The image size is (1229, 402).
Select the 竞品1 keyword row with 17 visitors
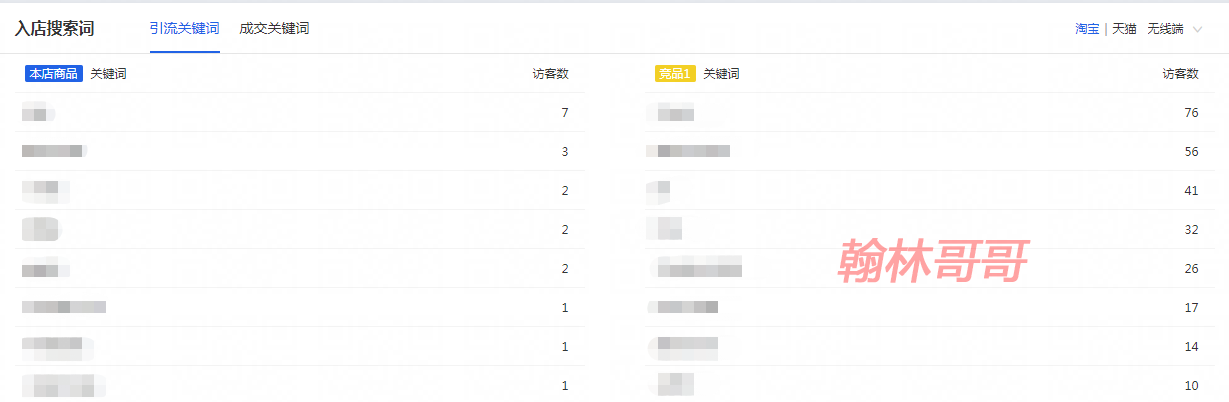(x=930, y=307)
